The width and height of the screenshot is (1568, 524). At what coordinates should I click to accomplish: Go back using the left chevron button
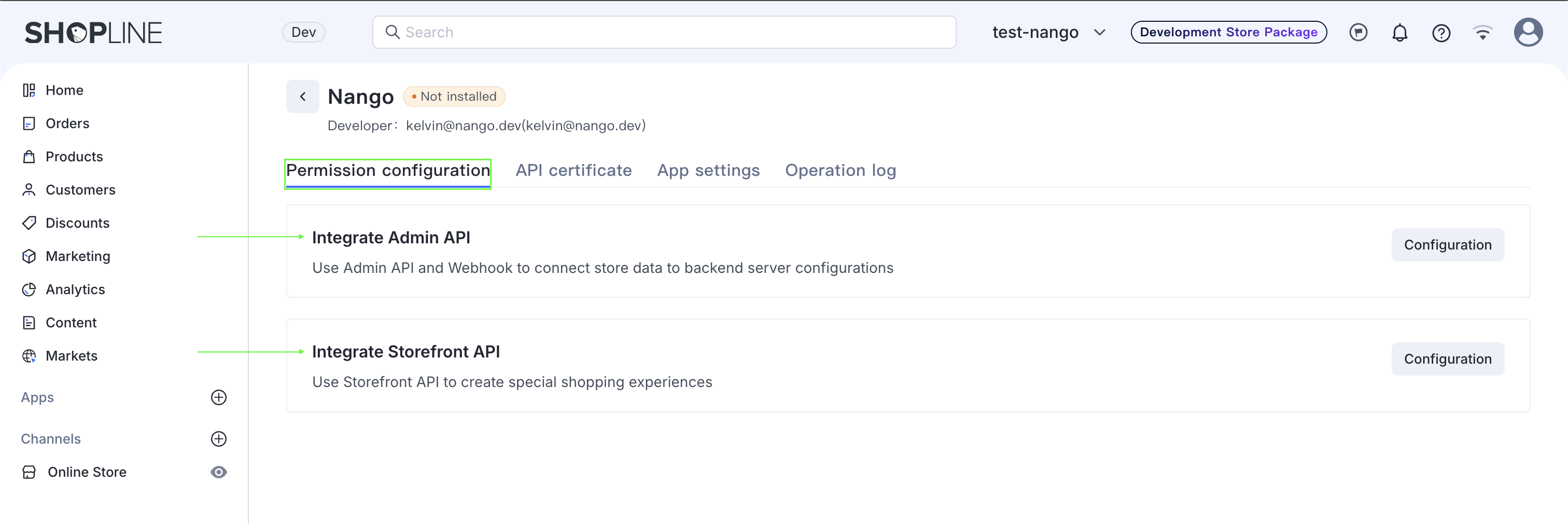coord(302,96)
